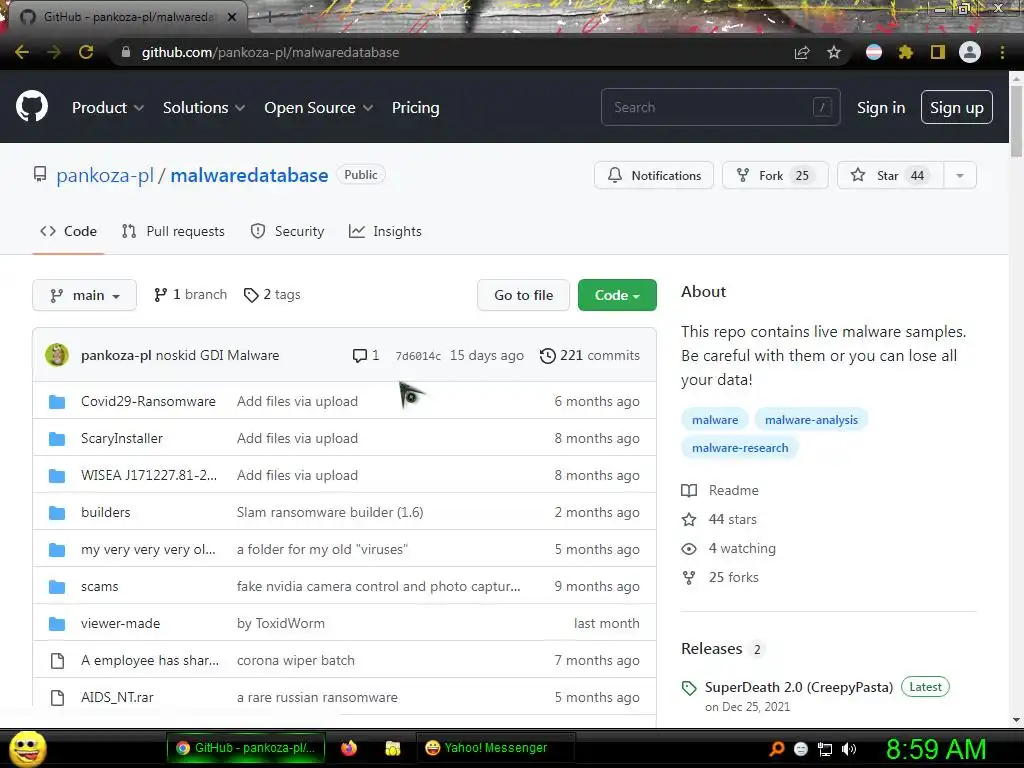Screen dimensions: 1024x768
Task: Open the ScaryInstaller folder
Action: point(121,439)
